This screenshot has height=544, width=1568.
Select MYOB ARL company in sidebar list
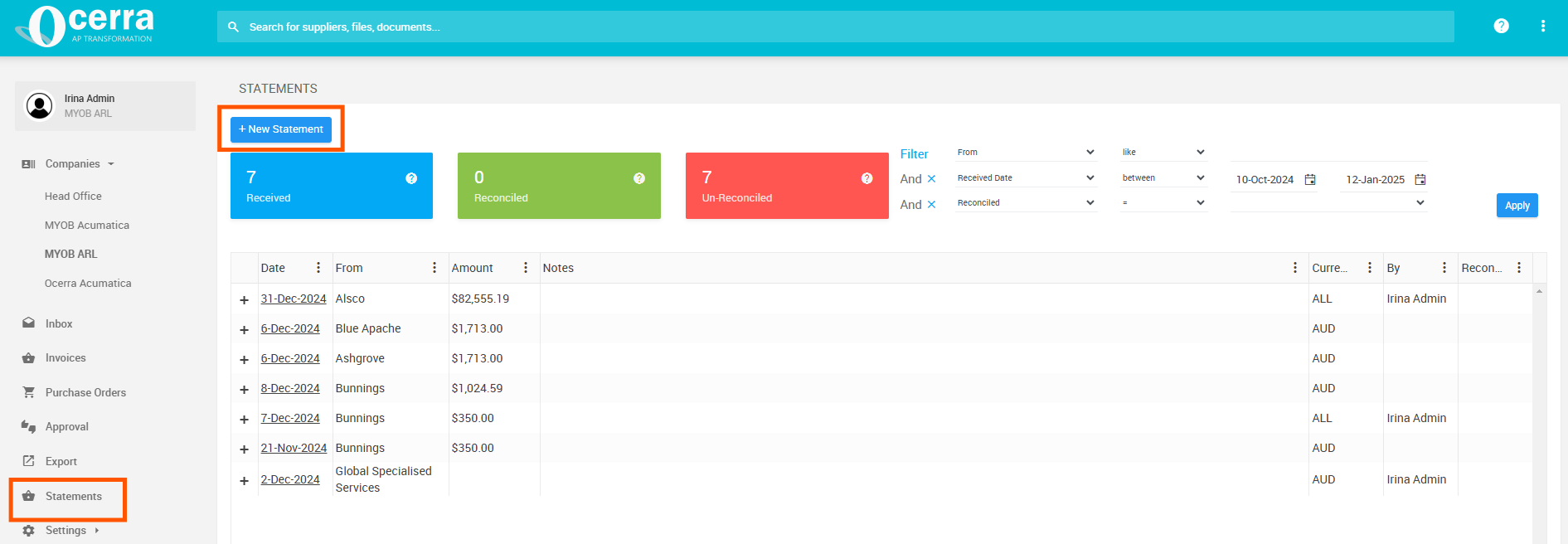tap(71, 255)
